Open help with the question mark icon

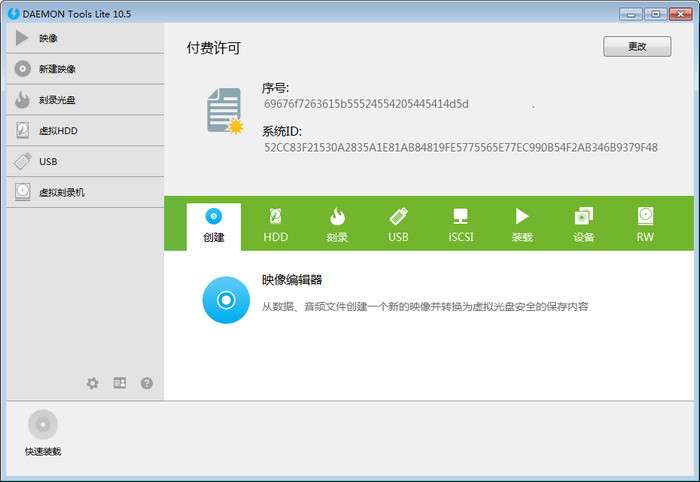tap(147, 383)
